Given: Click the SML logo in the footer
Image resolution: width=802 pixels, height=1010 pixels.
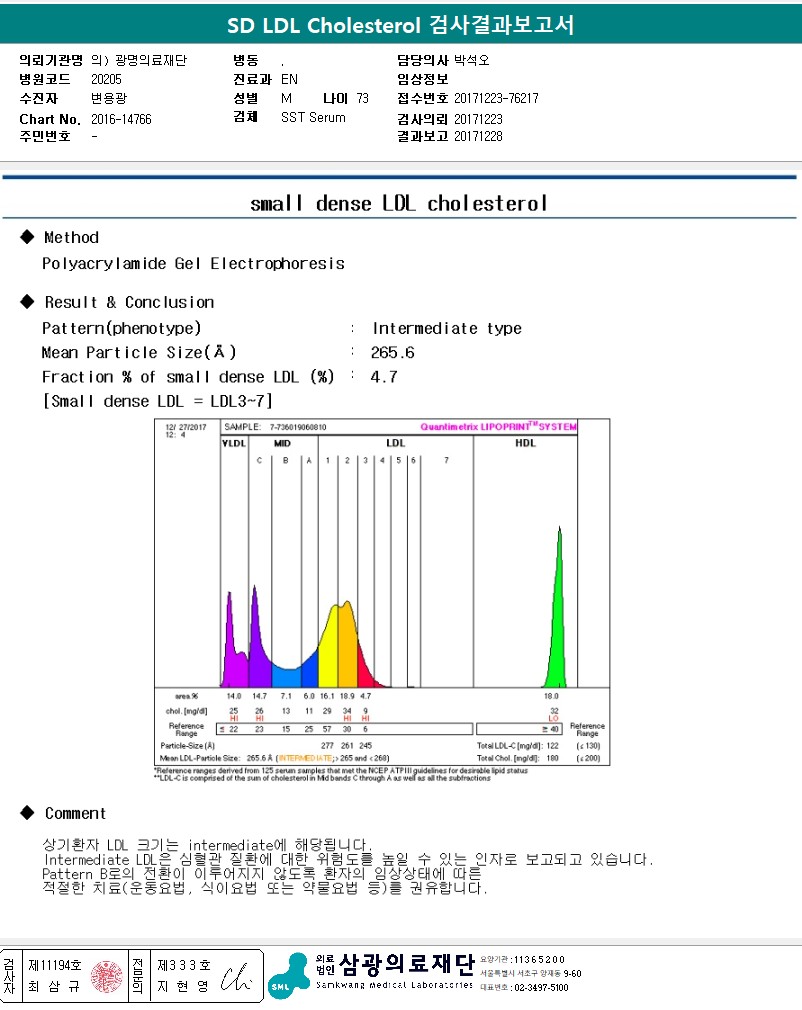Looking at the screenshot, I should 288,975.
